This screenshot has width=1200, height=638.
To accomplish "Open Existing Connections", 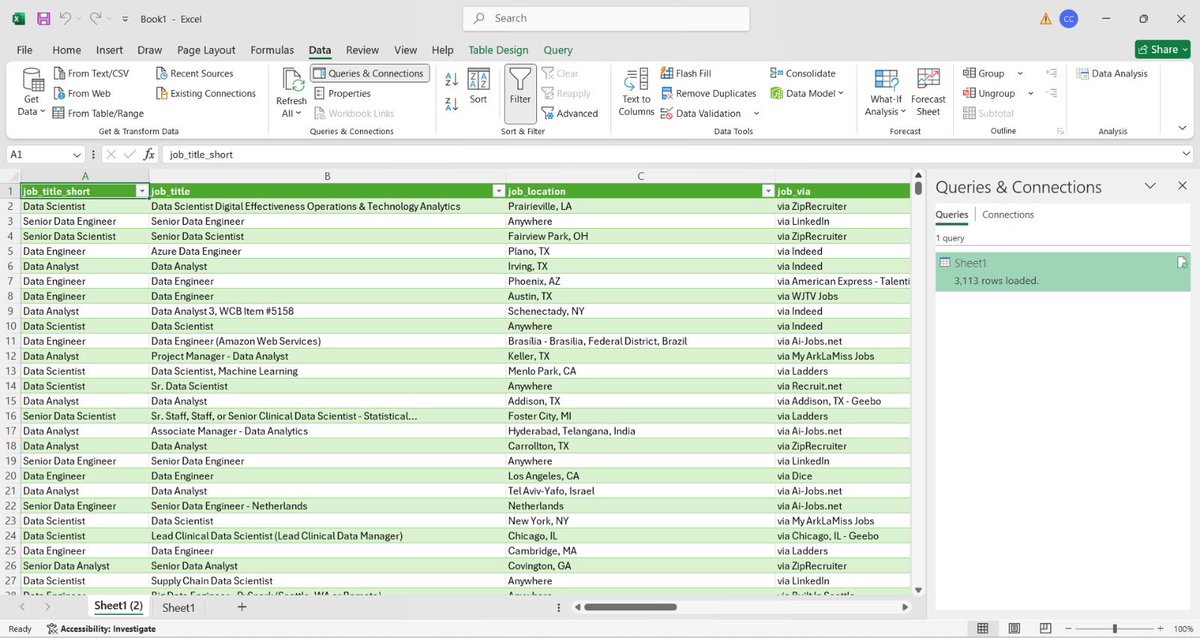I will pos(206,93).
